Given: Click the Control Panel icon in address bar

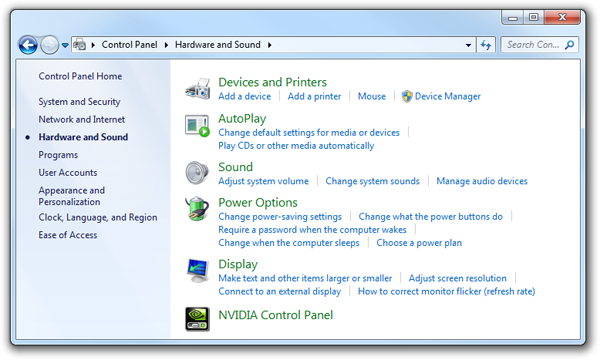Looking at the screenshot, I should 80,45.
